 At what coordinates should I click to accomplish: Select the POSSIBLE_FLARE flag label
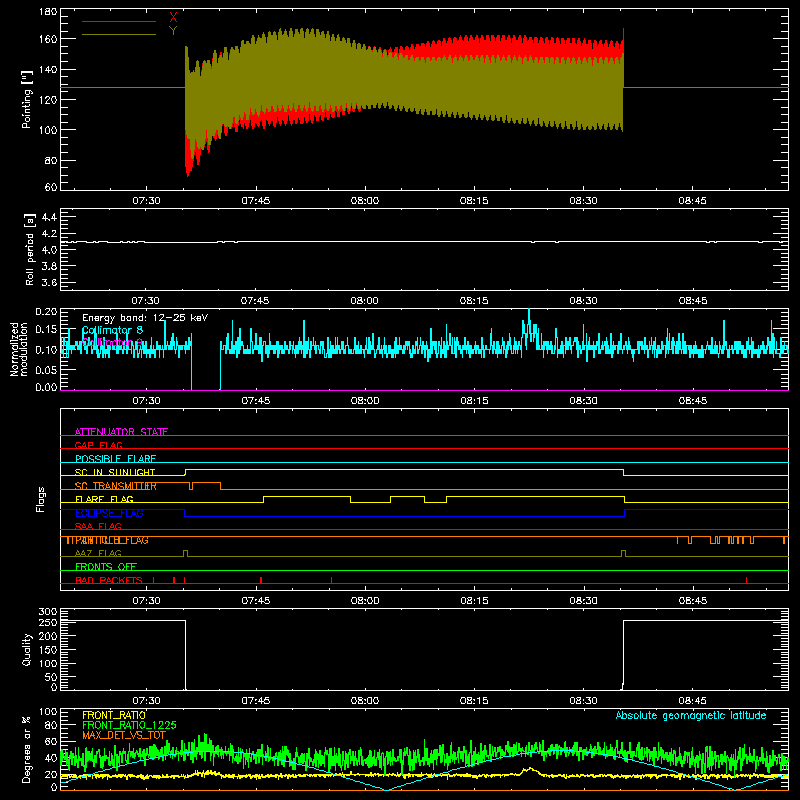115,459
